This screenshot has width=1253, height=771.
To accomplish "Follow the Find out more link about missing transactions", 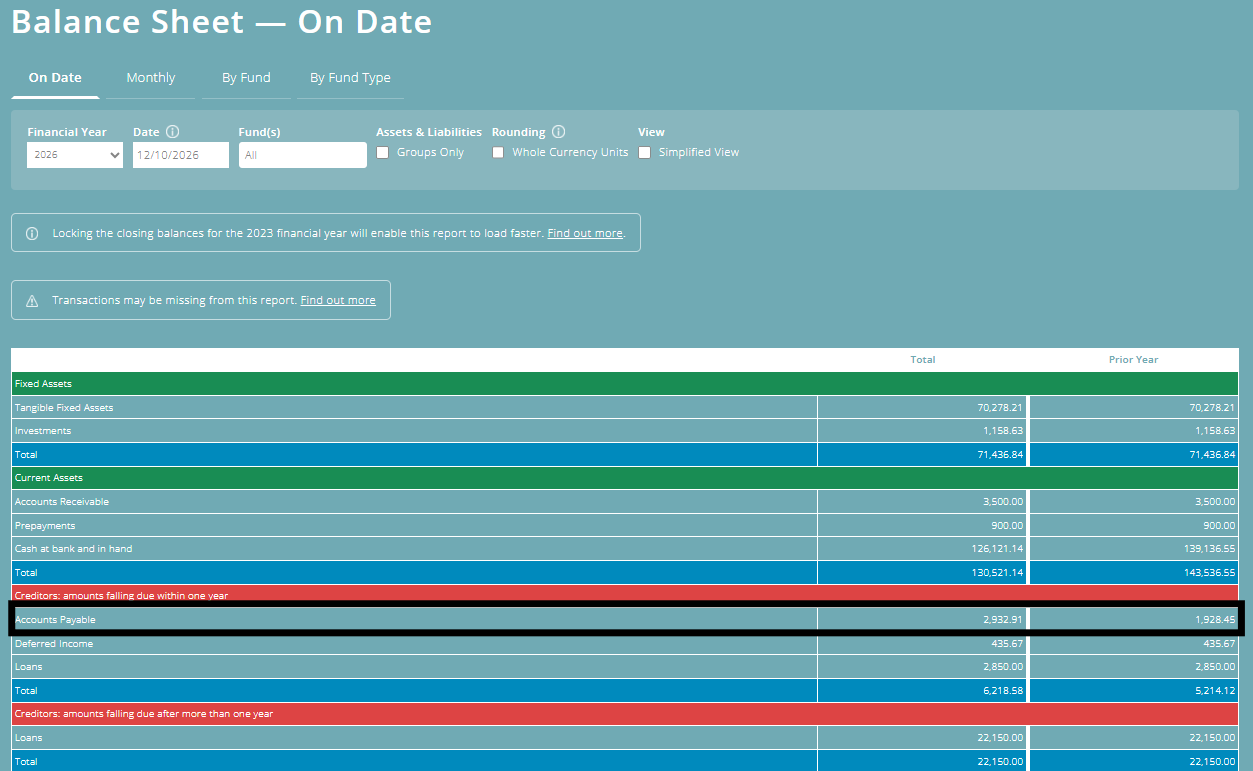I will 338,300.
